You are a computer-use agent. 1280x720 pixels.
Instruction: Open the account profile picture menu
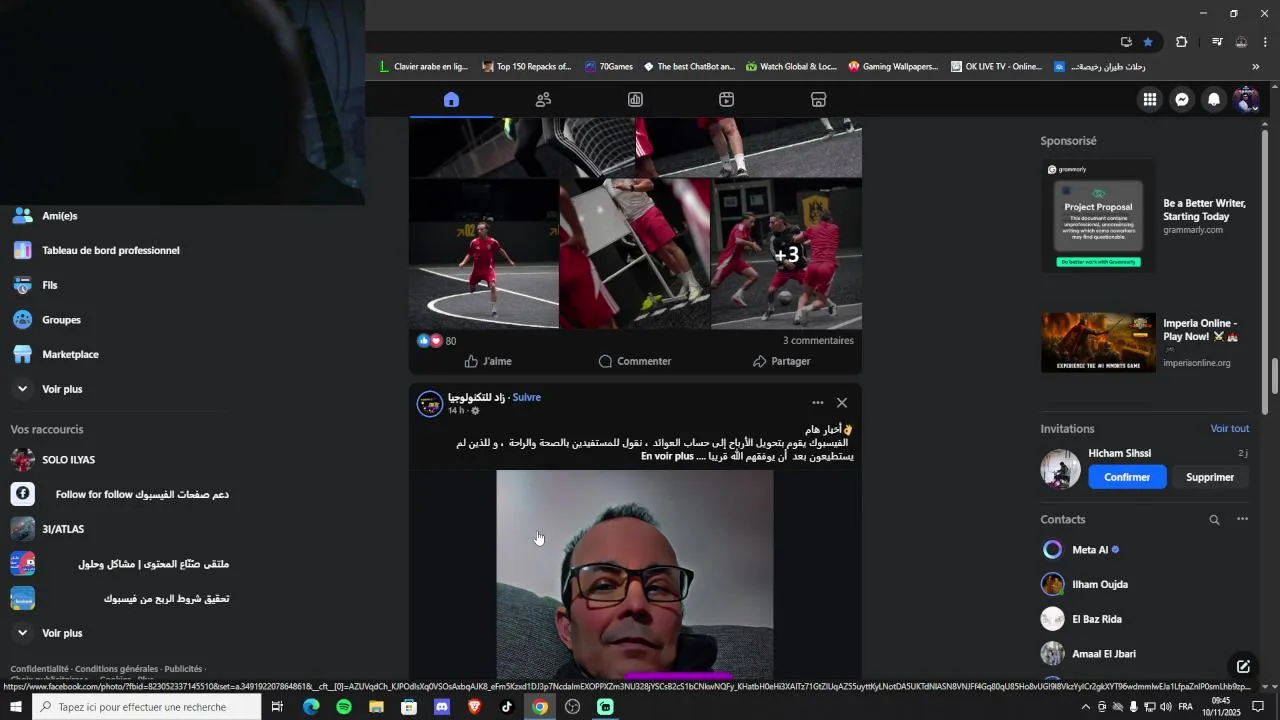point(1246,100)
